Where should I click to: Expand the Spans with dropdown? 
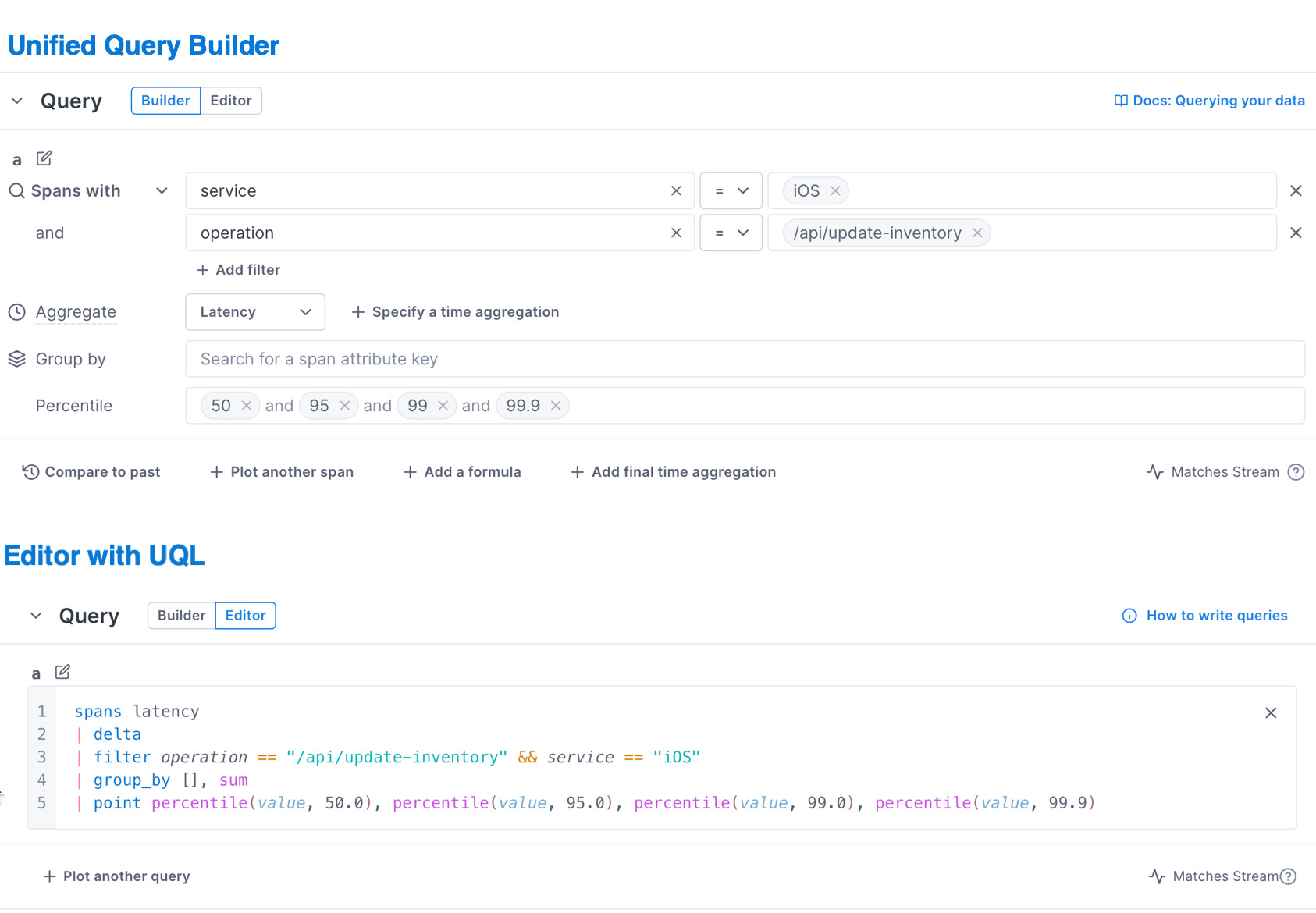162,190
